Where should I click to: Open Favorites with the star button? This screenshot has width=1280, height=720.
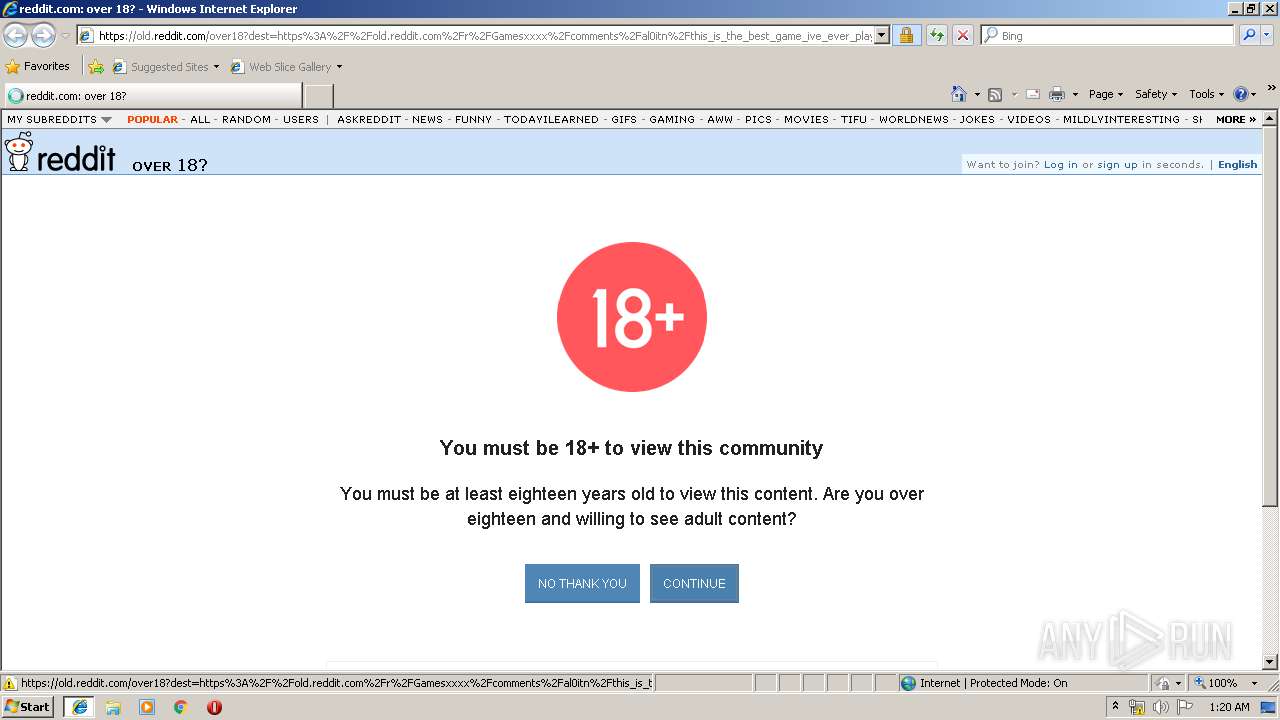click(38, 67)
